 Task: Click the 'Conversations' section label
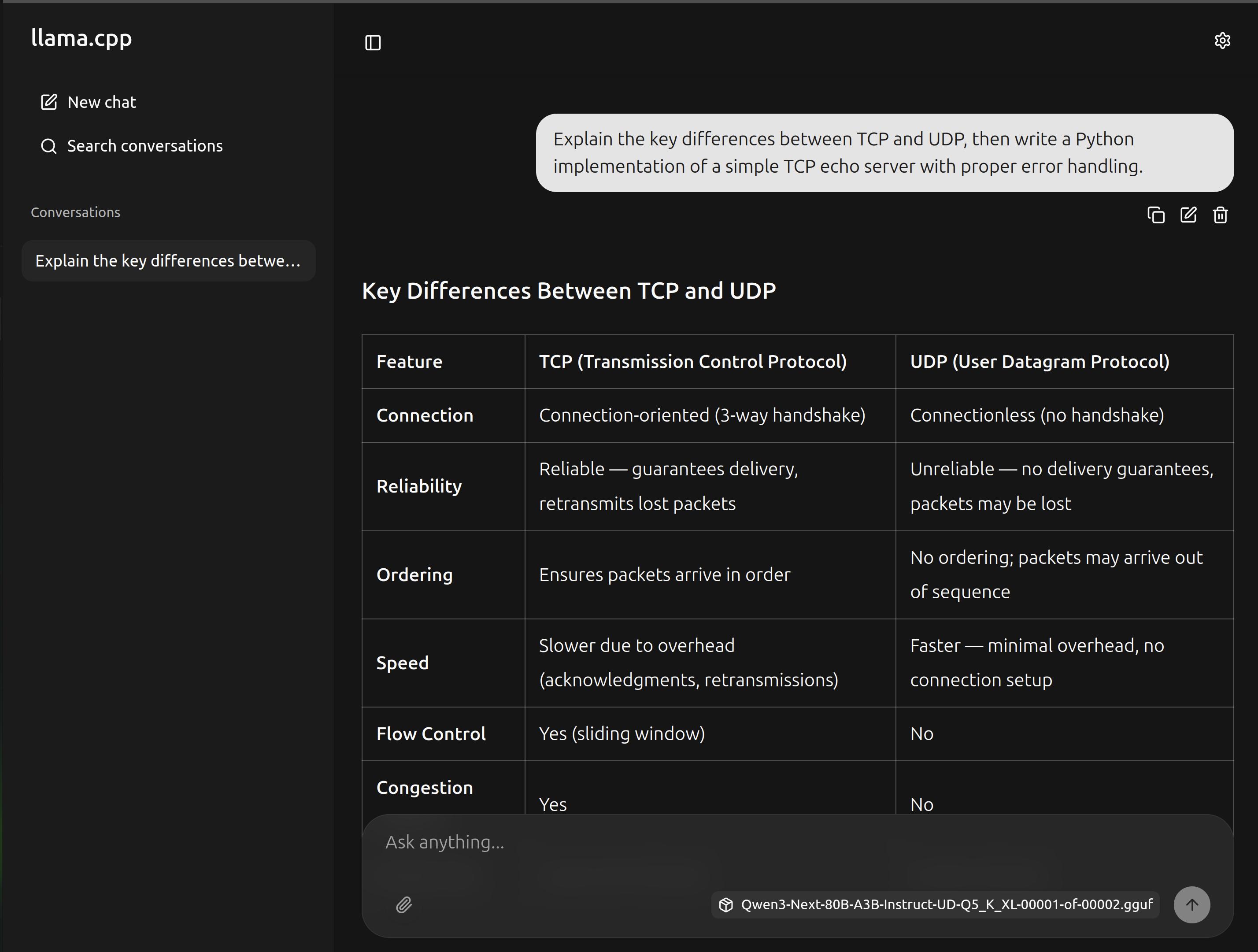(x=76, y=212)
